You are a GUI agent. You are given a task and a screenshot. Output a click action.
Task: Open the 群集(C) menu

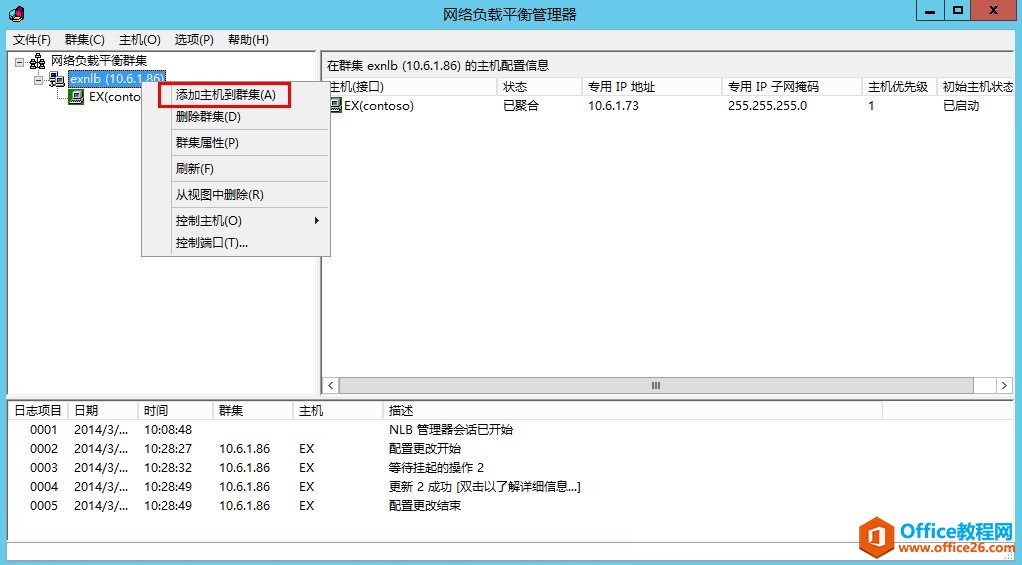tap(85, 40)
